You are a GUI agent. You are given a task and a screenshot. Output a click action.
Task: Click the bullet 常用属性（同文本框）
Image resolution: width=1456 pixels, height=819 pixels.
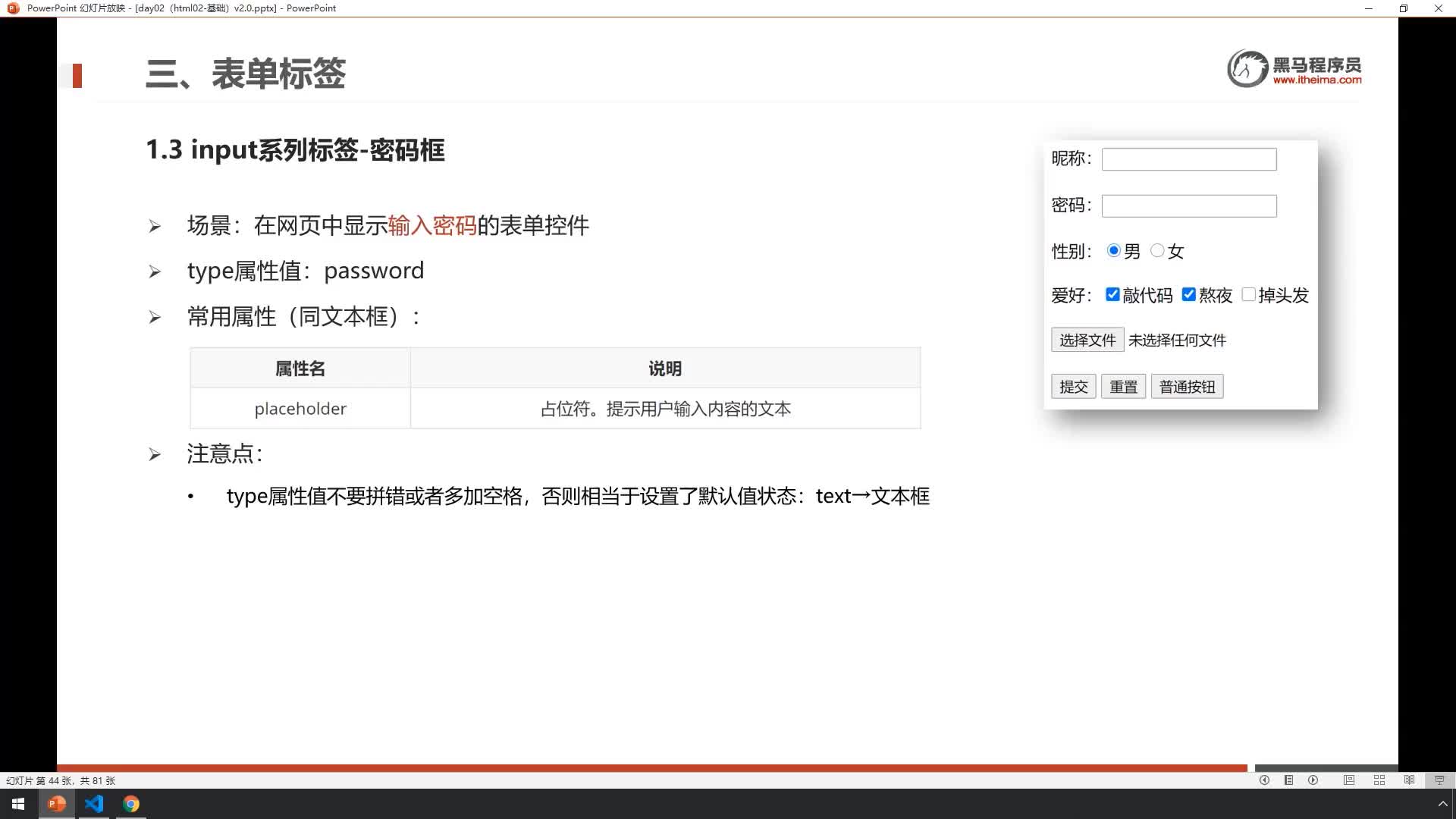303,316
